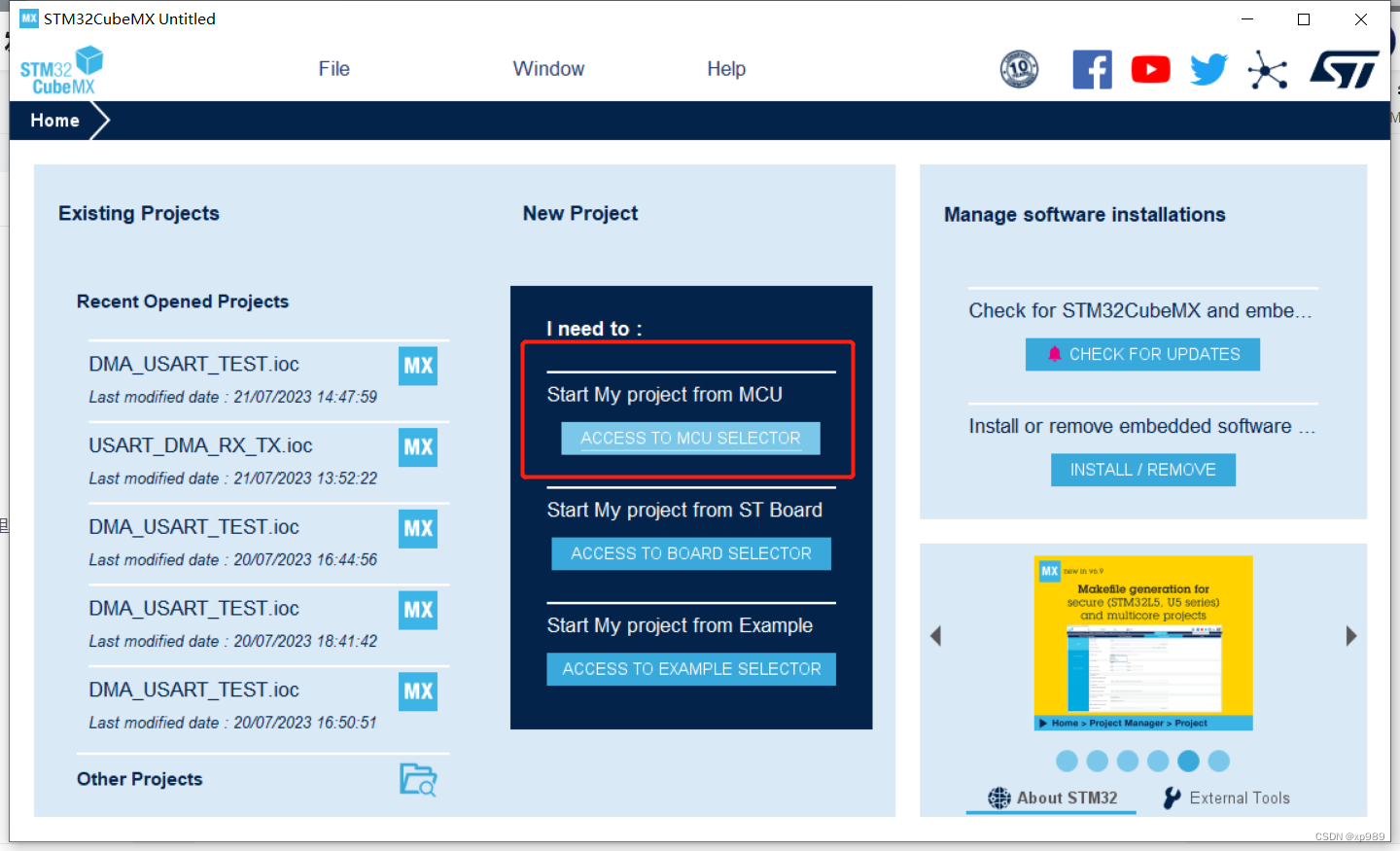Click the ST community network icon
Viewport: 1400px width, 851px height.
coord(1268,69)
